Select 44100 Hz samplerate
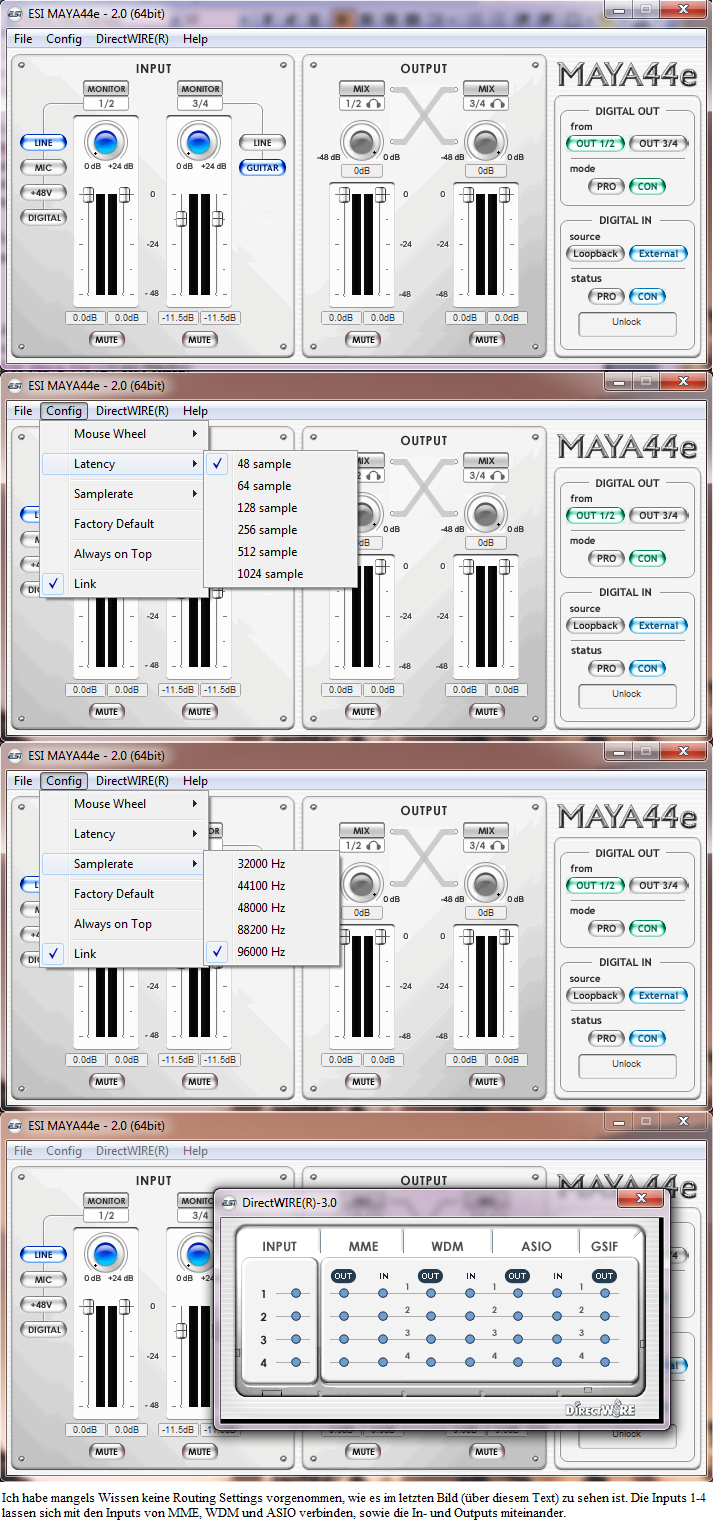The width and height of the screenshot is (714, 1524). click(272, 886)
